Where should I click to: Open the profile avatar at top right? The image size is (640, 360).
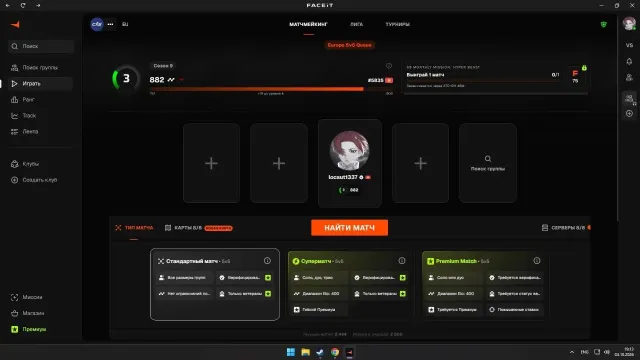(x=629, y=23)
